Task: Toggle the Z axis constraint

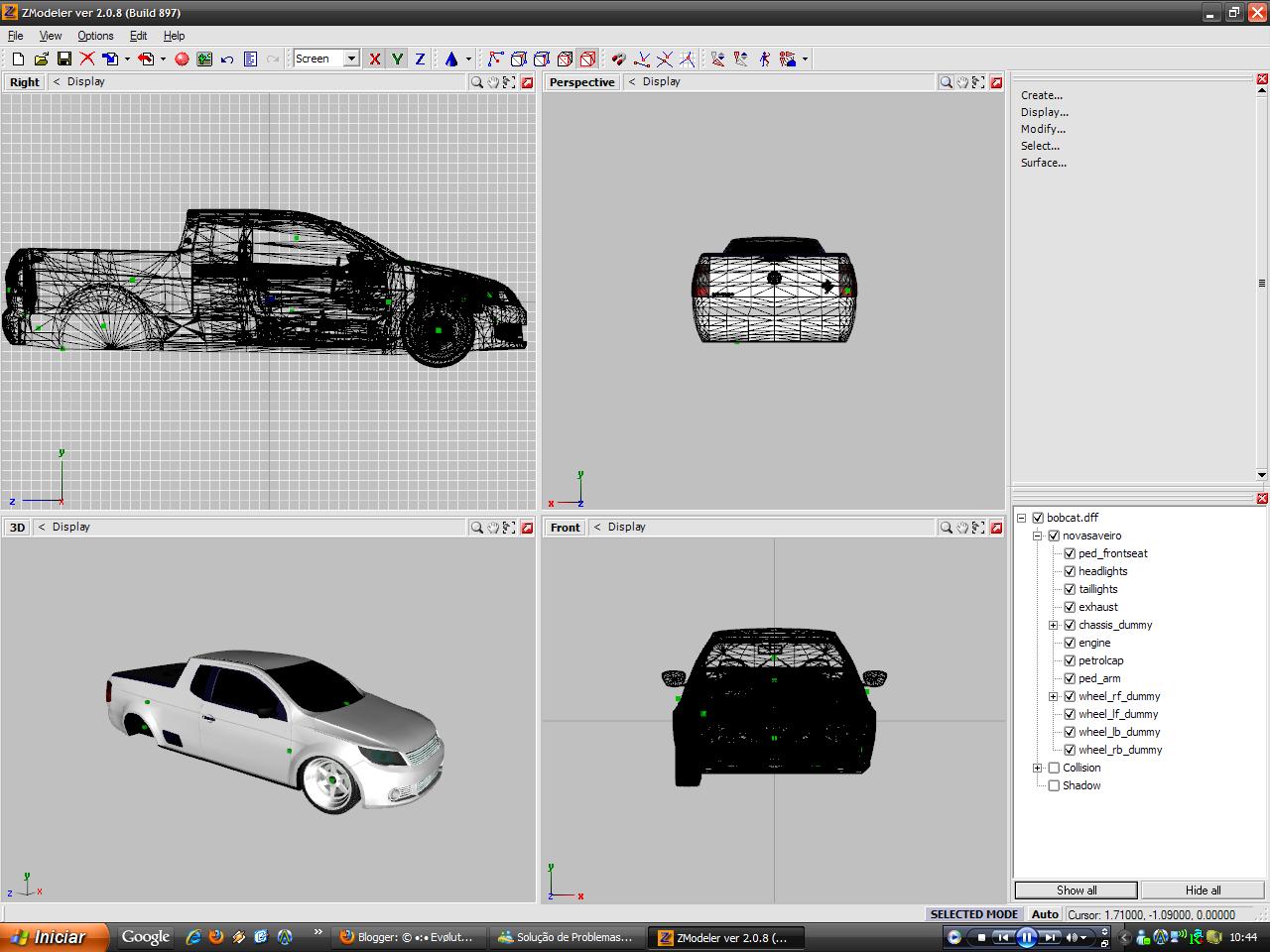Action: click(x=419, y=59)
